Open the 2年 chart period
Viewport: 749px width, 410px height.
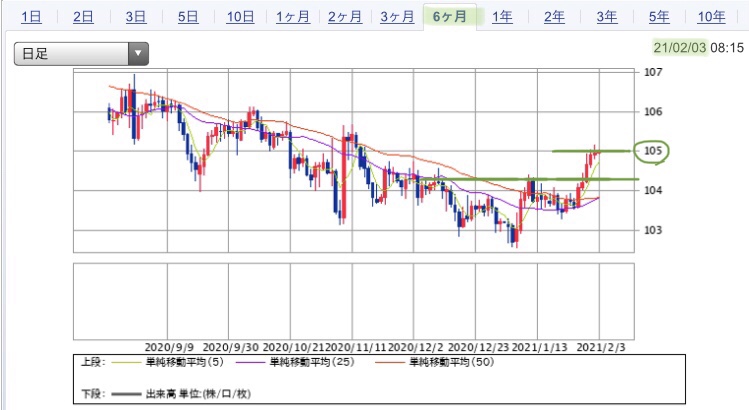point(554,17)
